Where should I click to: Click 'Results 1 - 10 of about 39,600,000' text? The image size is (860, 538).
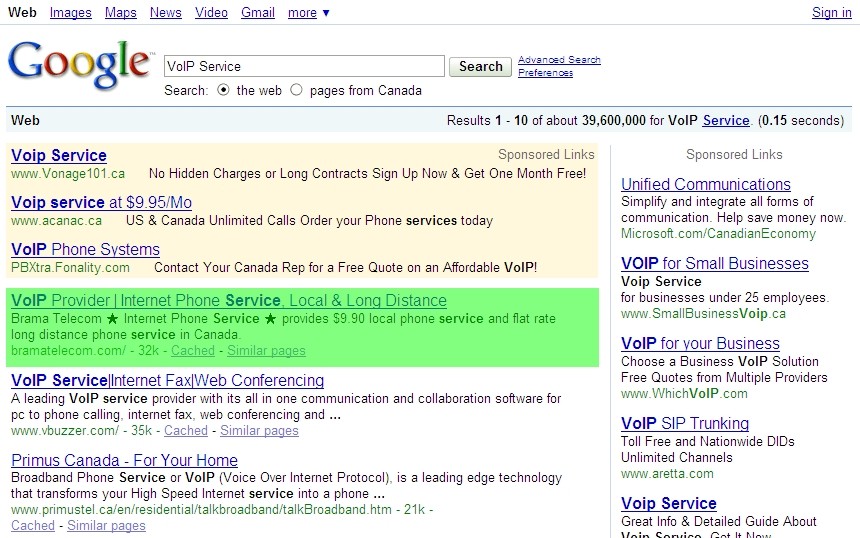(546, 121)
